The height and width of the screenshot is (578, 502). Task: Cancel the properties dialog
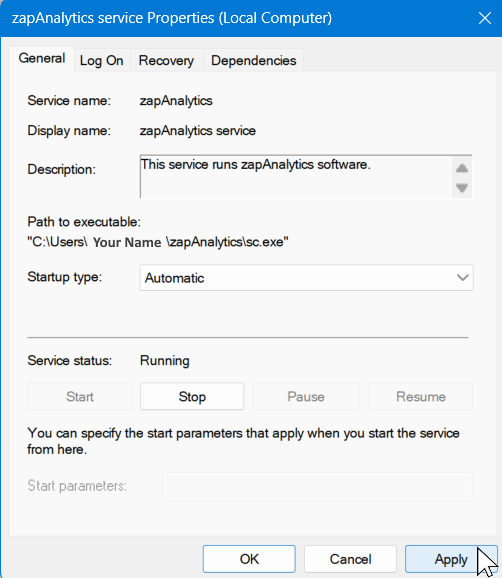click(x=350, y=559)
